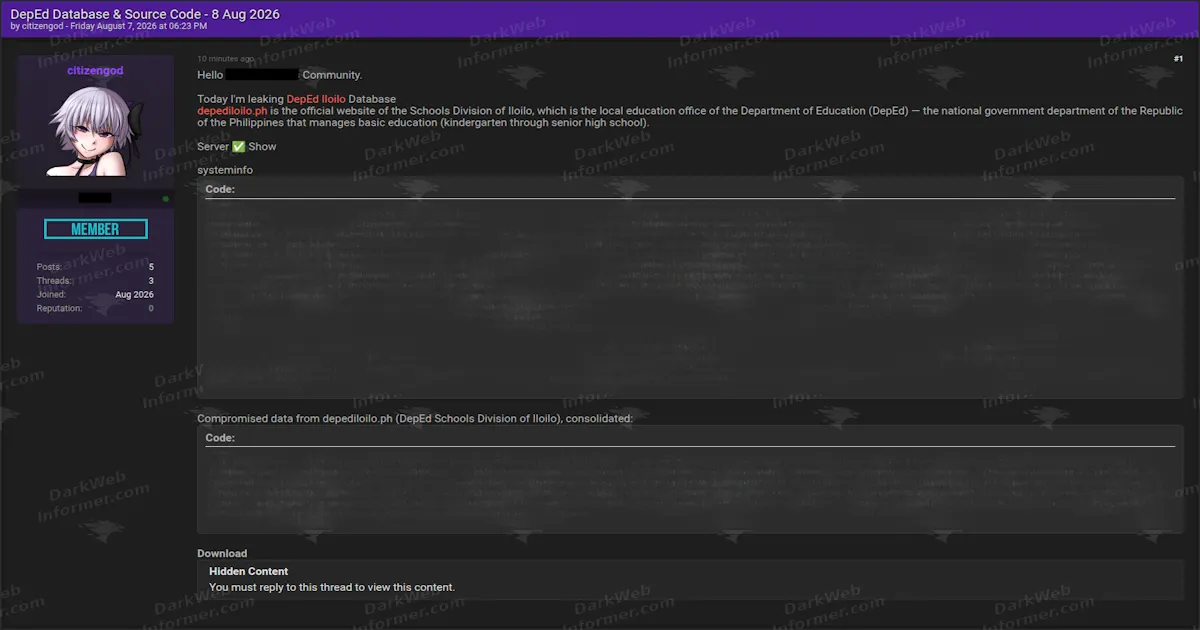Viewport: 1200px width, 630px height.
Task: Click the blurred systeminfo code block
Action: pyautogui.click(x=690, y=287)
